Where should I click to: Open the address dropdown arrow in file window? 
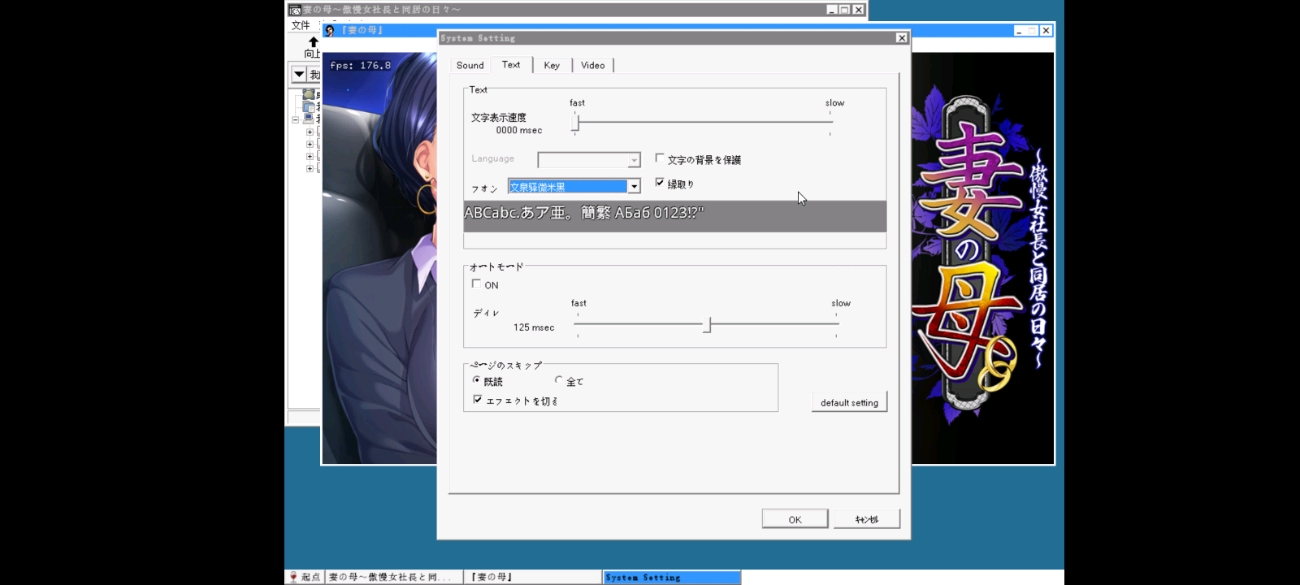(x=299, y=75)
